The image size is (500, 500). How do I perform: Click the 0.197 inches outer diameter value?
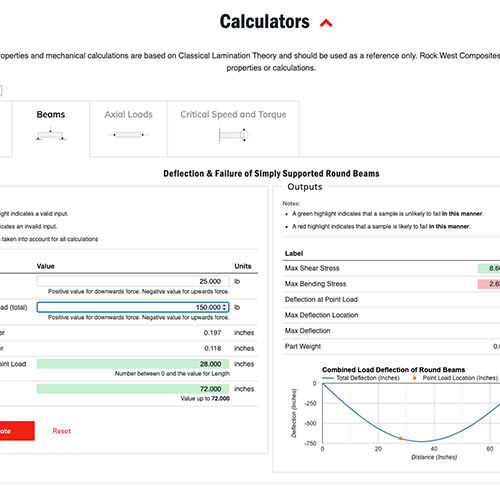pos(212,333)
